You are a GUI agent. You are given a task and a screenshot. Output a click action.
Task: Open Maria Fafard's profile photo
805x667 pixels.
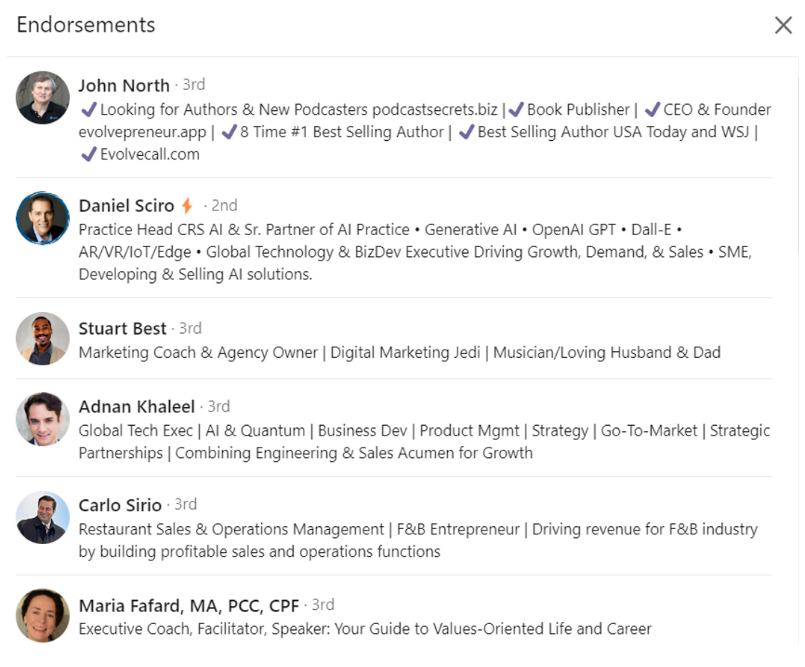coord(43,615)
